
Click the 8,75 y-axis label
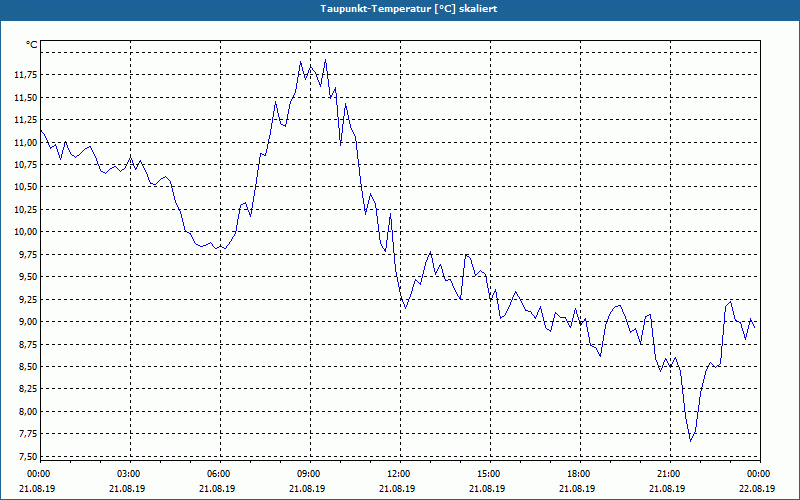point(28,344)
